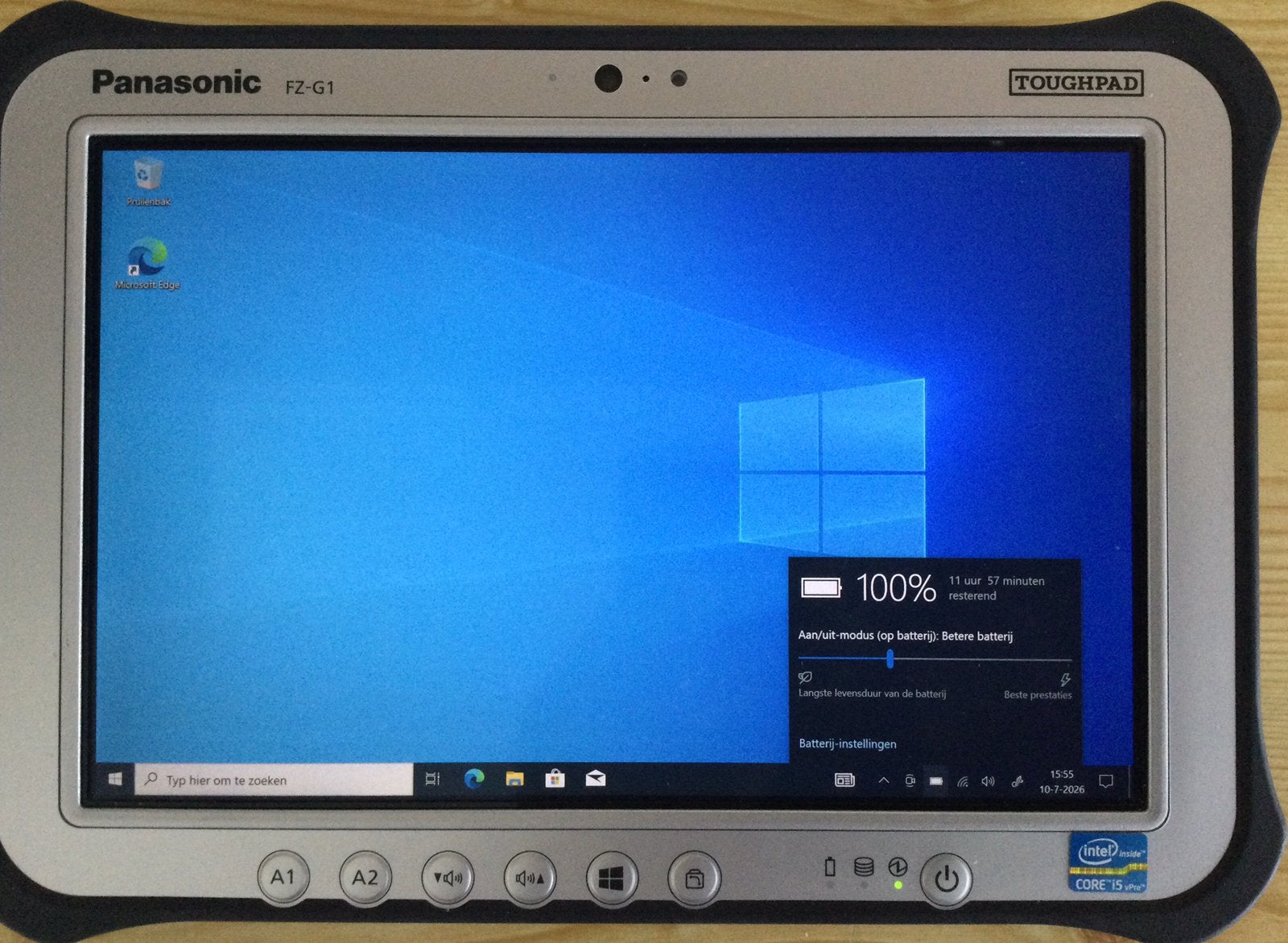This screenshot has height=943, width=1288.
Task: Open the Windows Start menu
Action: [x=115, y=779]
